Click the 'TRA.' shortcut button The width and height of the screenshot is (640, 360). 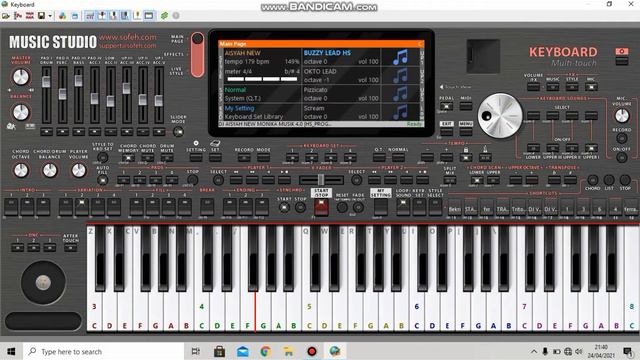point(502,208)
